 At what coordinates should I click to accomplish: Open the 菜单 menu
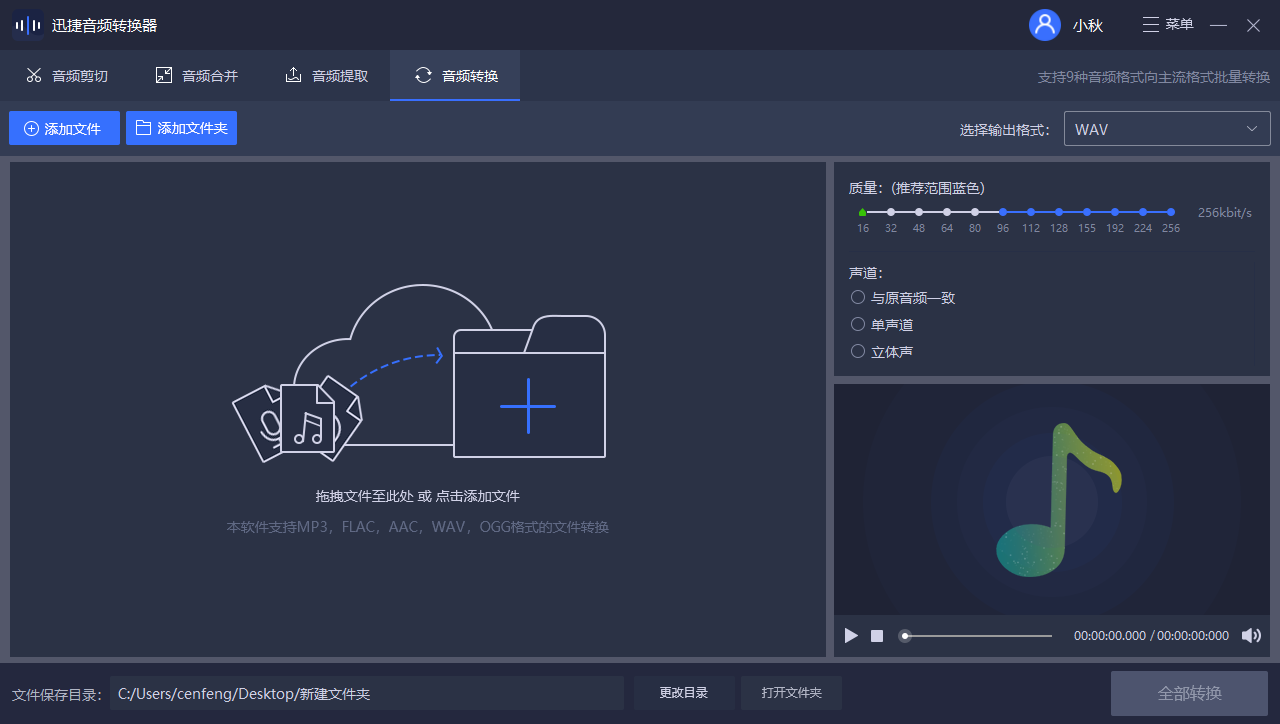(x=1168, y=25)
